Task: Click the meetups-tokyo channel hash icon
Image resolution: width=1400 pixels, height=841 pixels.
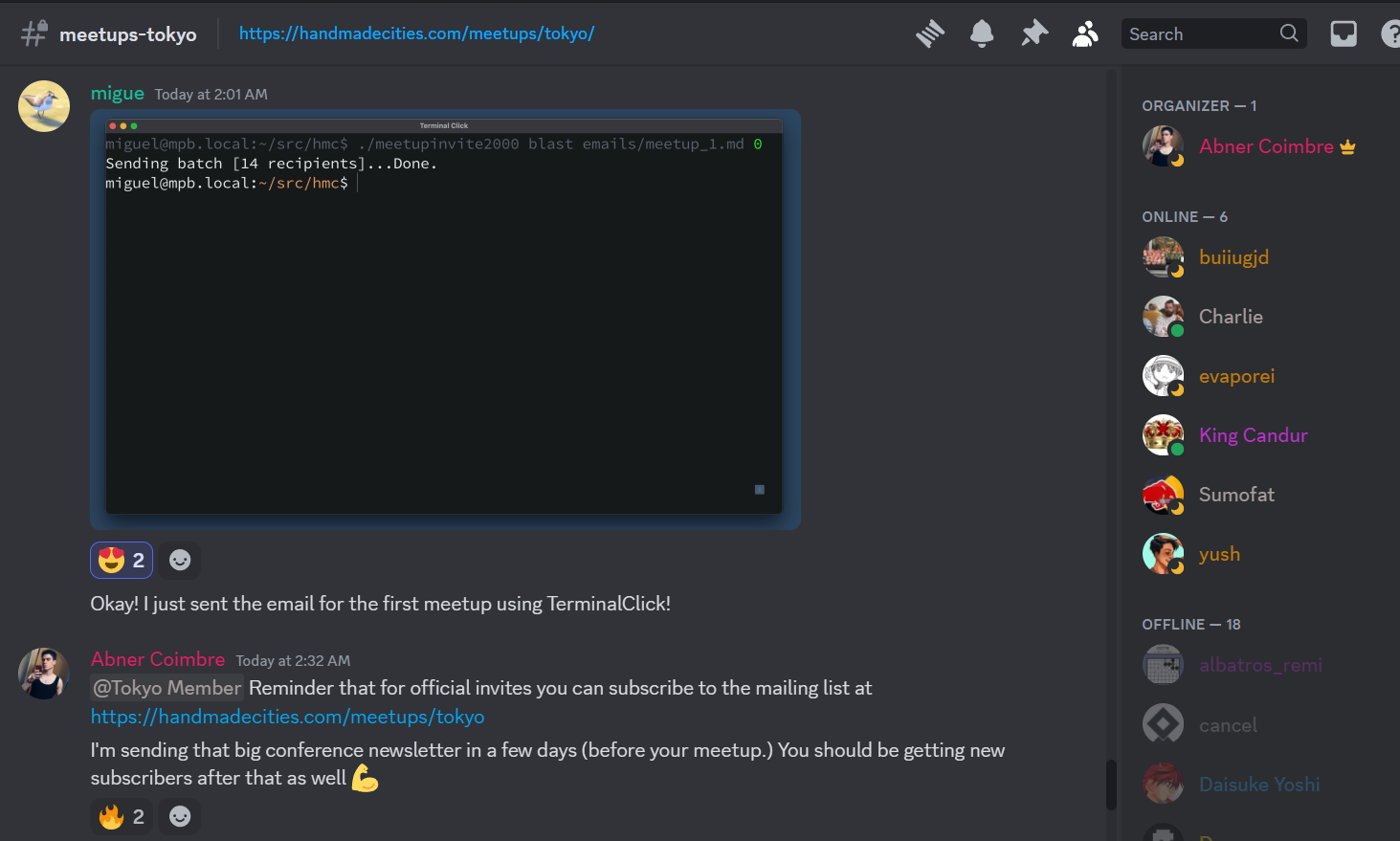Action: [x=33, y=34]
